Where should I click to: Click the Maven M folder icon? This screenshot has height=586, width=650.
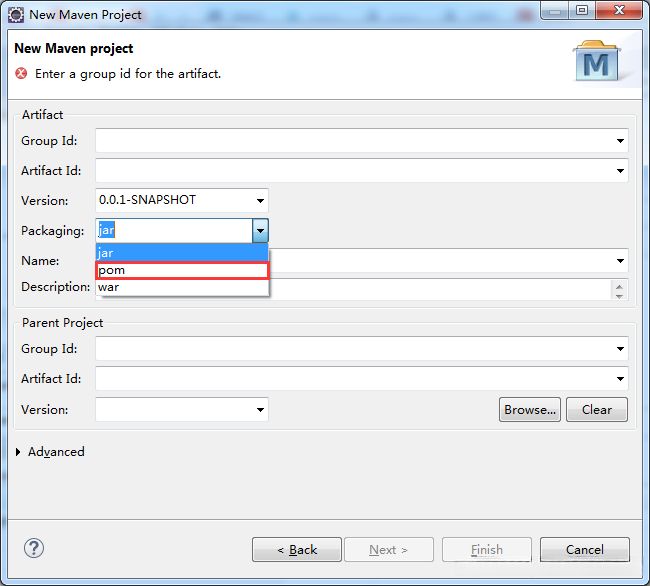(x=597, y=61)
